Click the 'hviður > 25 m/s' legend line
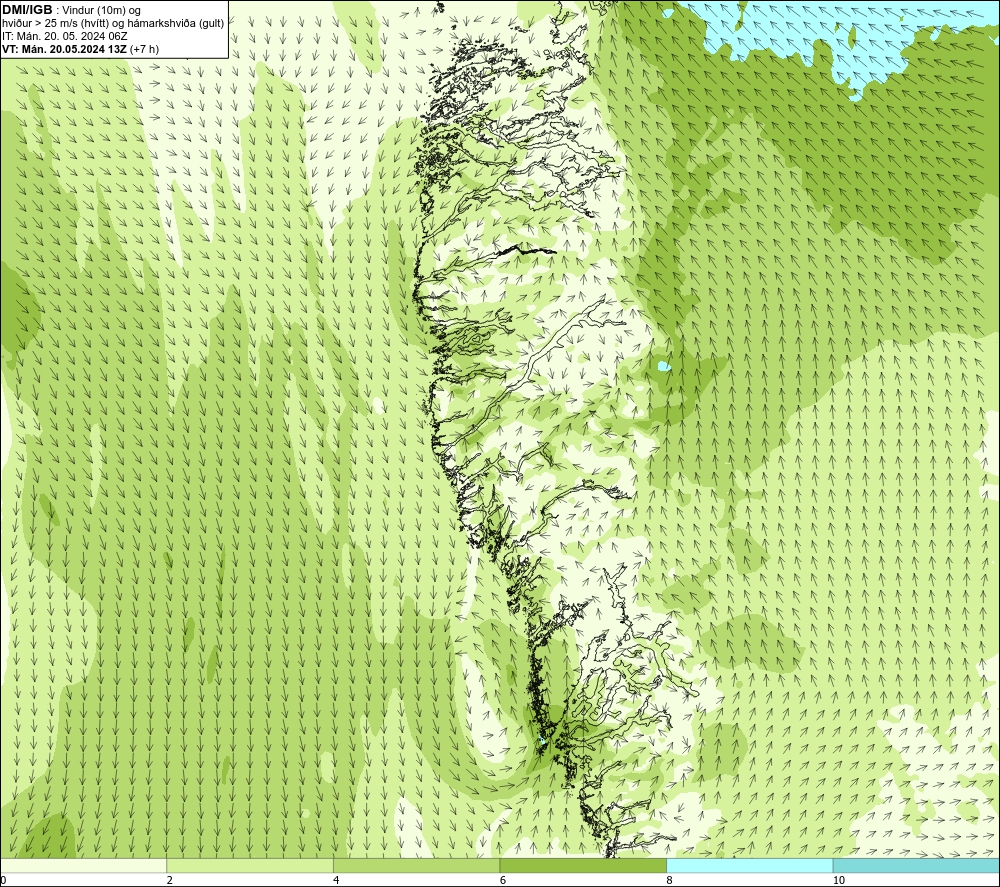 (x=113, y=24)
